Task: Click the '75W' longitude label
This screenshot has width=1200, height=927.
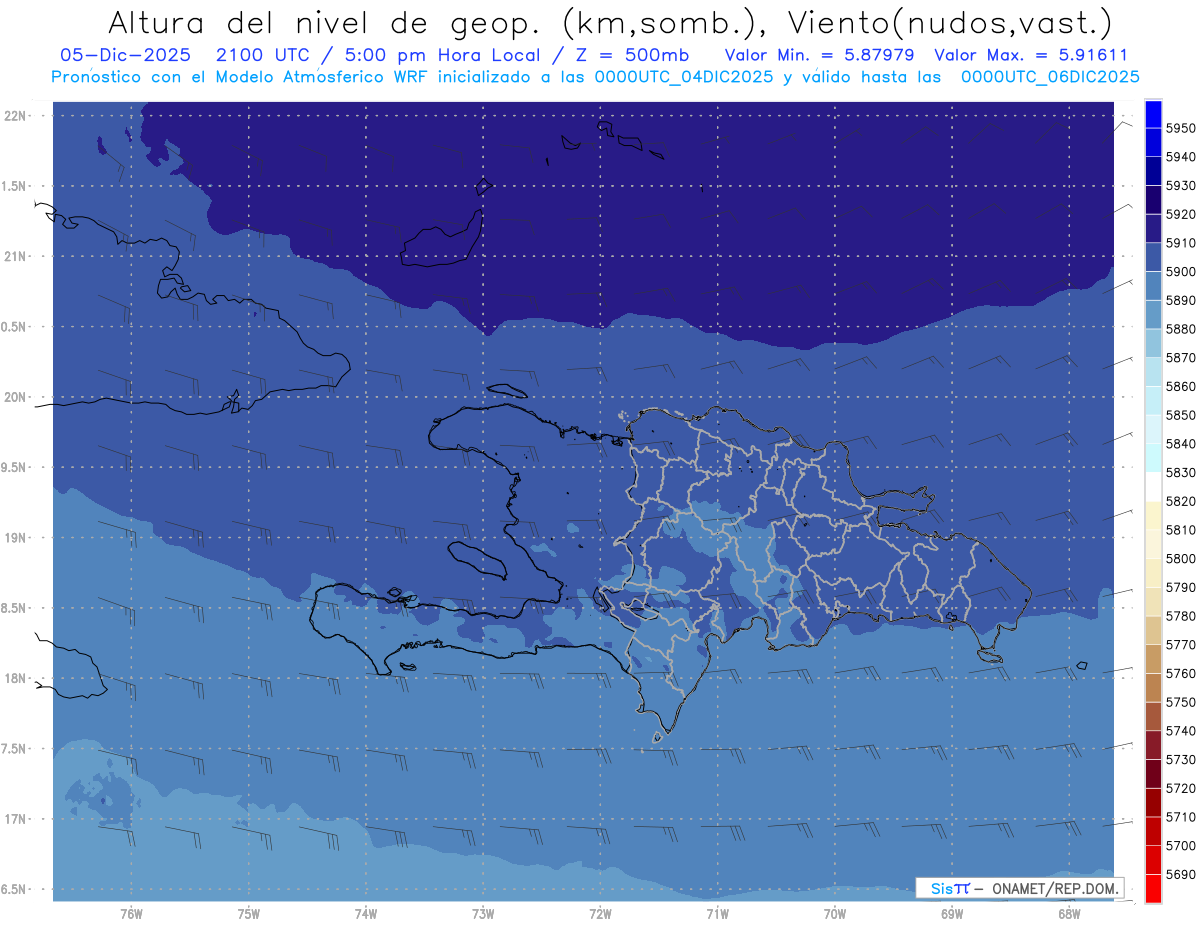Action: coord(248,914)
